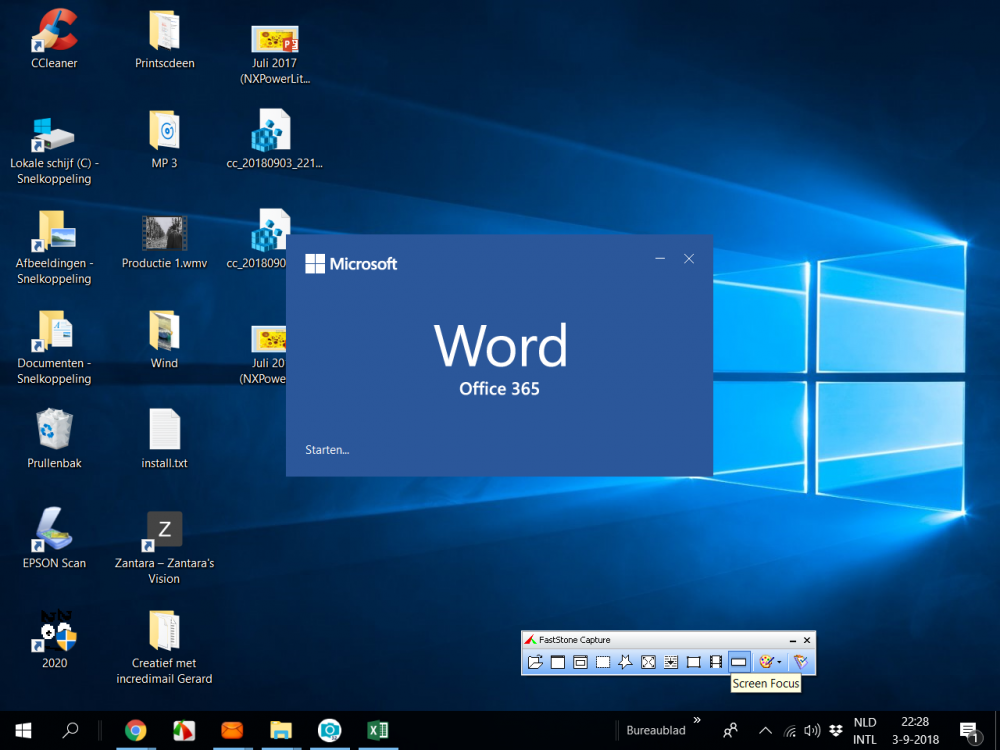Choose Capture Rectangular Region tool
This screenshot has width=1000, height=750.
pos(603,662)
